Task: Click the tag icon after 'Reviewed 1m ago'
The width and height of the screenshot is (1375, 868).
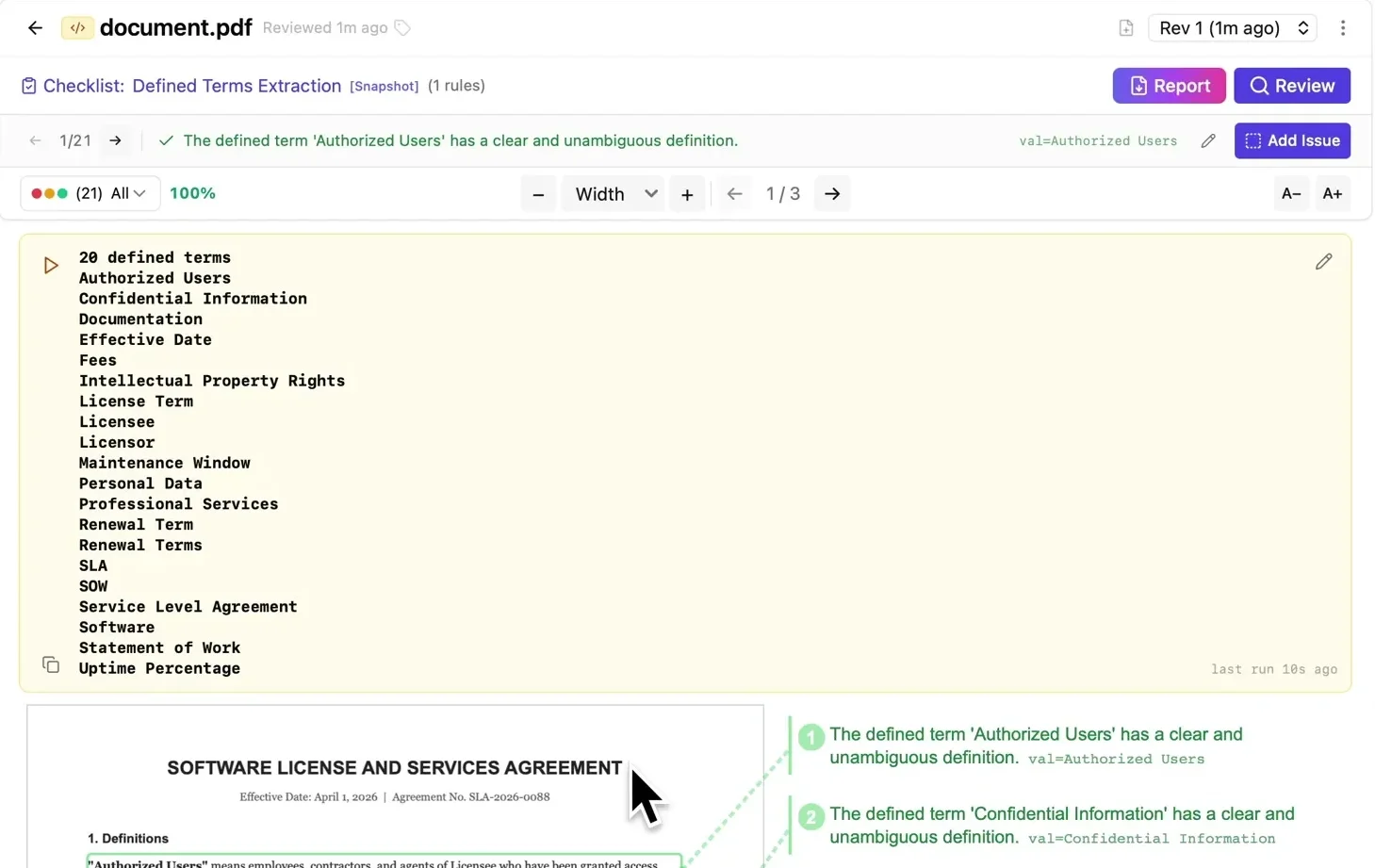Action: [x=402, y=27]
